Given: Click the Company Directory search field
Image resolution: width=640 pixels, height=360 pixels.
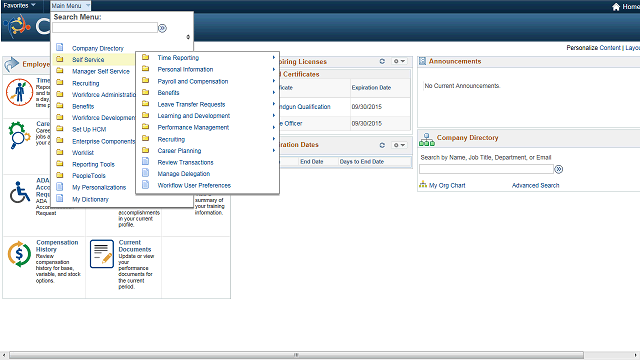Looking at the screenshot, I should pos(486,169).
